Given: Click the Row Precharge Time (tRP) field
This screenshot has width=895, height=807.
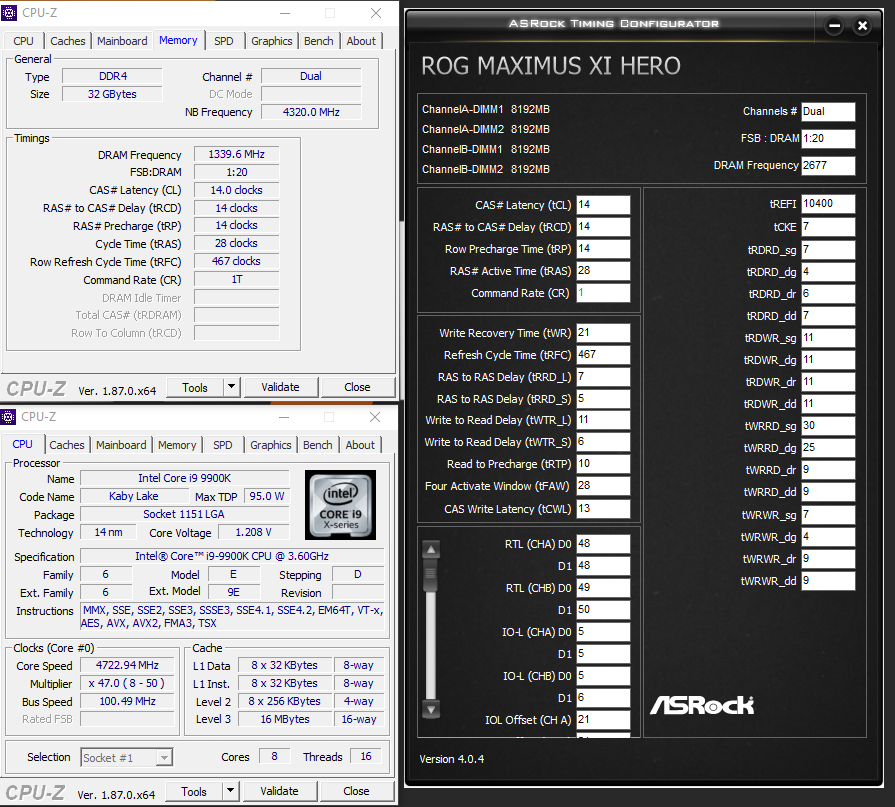Looking at the screenshot, I should 603,249.
